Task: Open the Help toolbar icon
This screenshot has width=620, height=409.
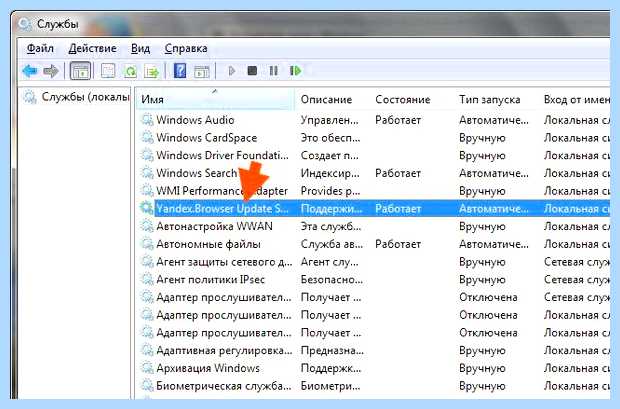Action: [x=180, y=71]
